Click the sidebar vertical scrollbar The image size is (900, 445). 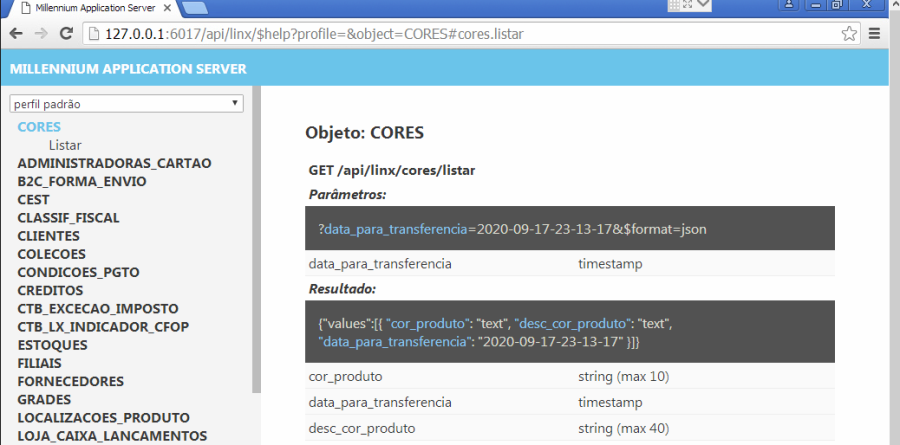tap(256, 239)
